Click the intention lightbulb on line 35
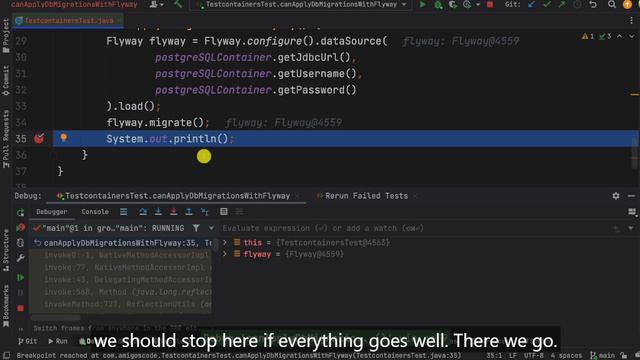Image resolution: width=640 pixels, height=360 pixels. coord(64,138)
